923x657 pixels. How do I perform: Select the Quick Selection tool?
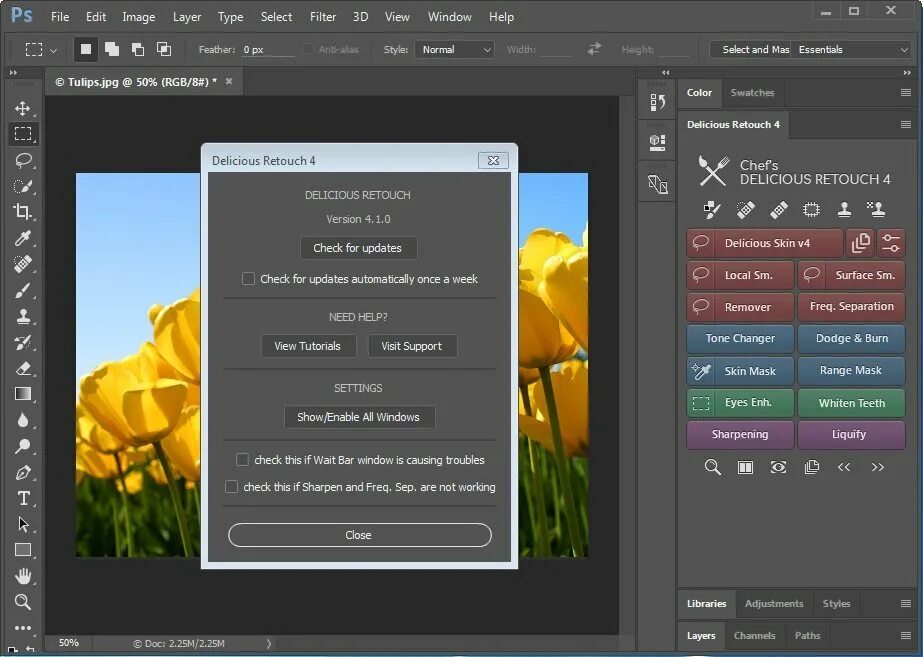point(23,186)
